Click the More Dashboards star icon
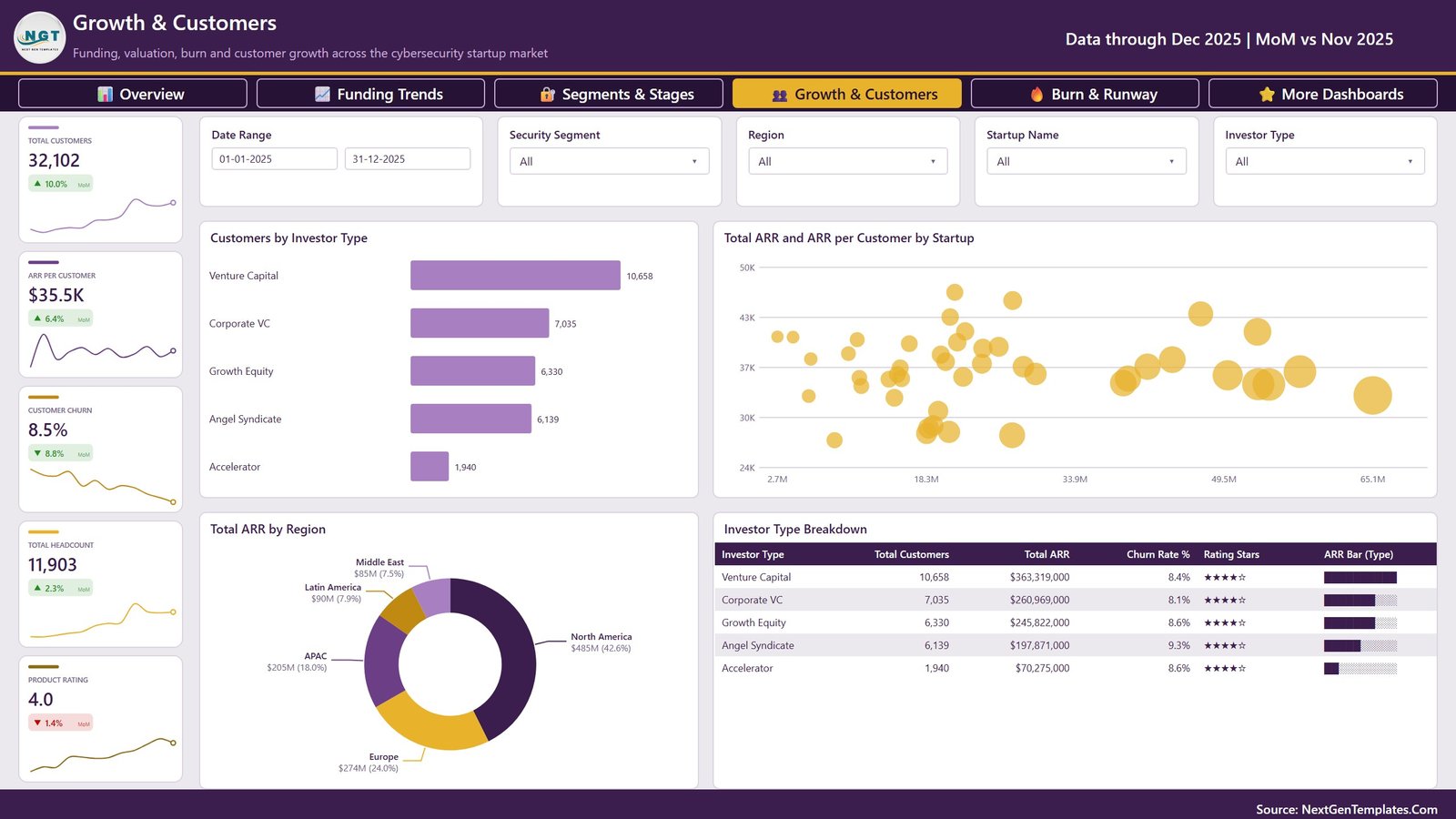The width and height of the screenshot is (1456, 819). click(x=1267, y=94)
